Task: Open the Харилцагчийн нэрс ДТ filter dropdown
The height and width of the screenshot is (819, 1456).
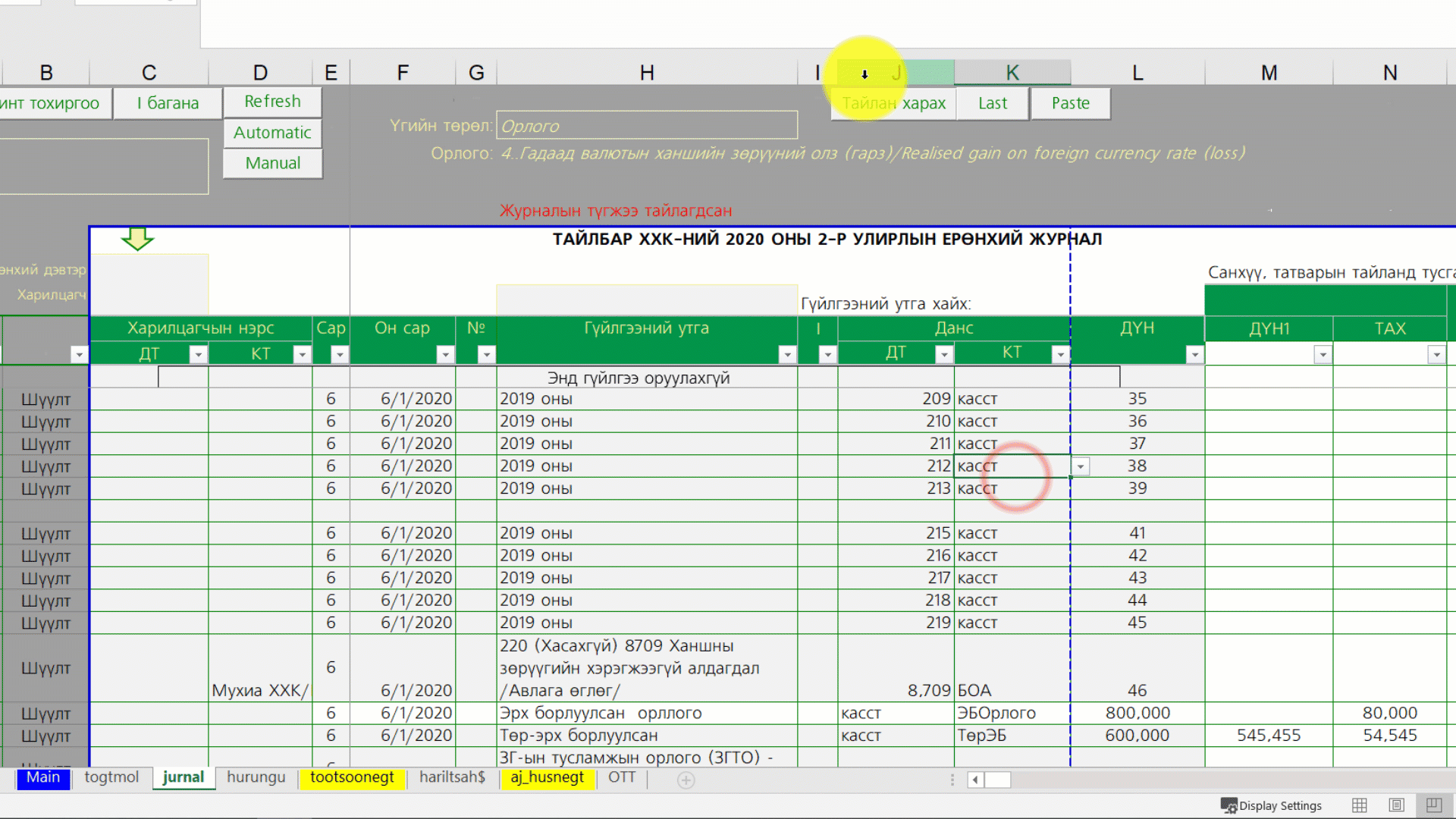Action: tap(198, 354)
